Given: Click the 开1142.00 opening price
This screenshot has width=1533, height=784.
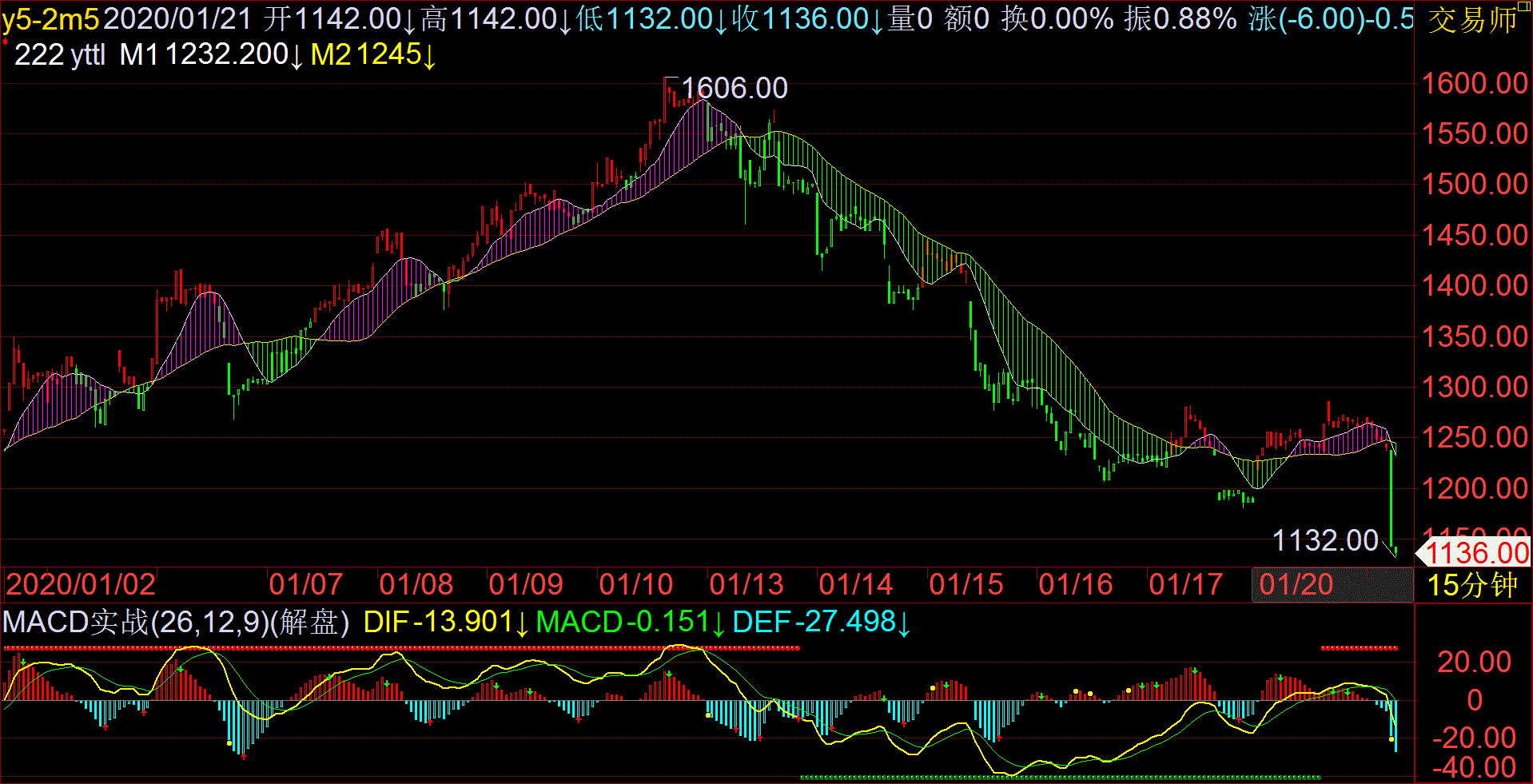Looking at the screenshot, I should [x=338, y=18].
